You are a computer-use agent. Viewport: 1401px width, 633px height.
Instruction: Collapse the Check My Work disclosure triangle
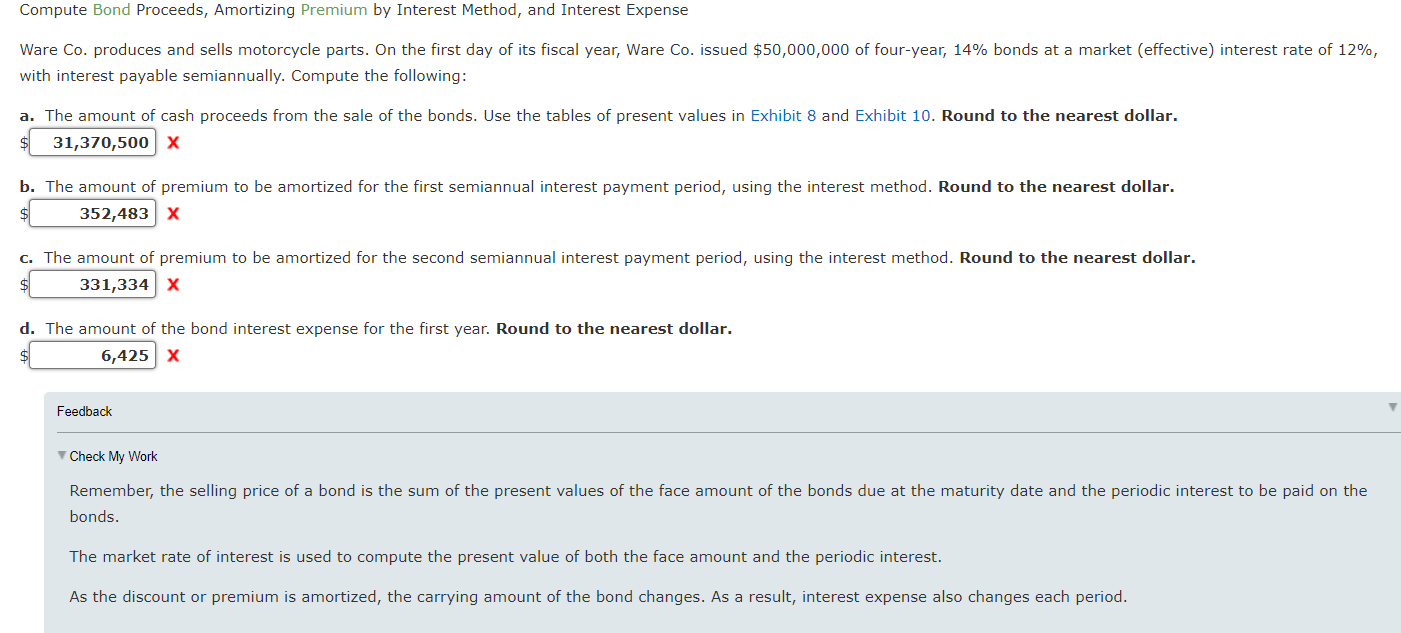click(x=61, y=456)
